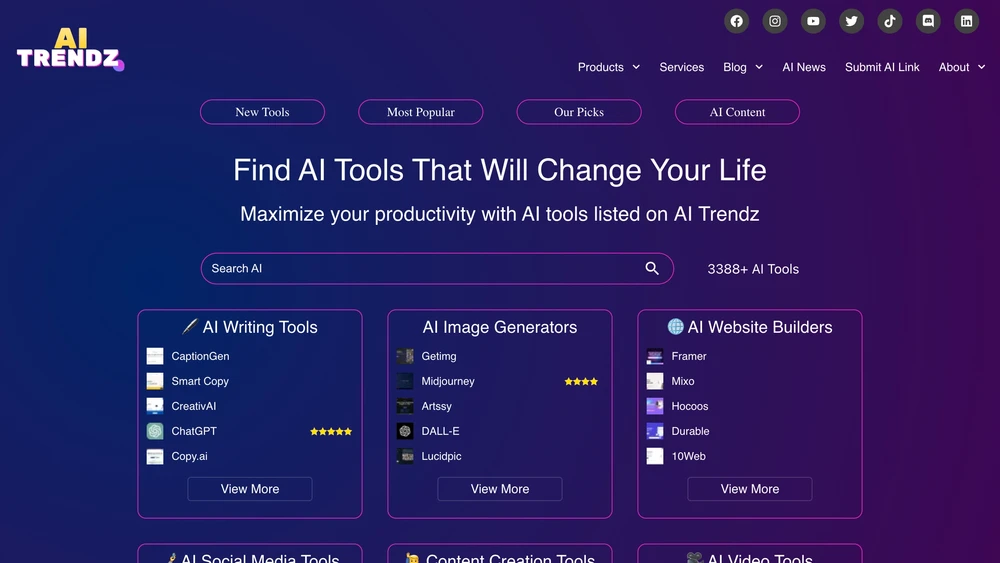Open the Framer tool link

(x=689, y=356)
